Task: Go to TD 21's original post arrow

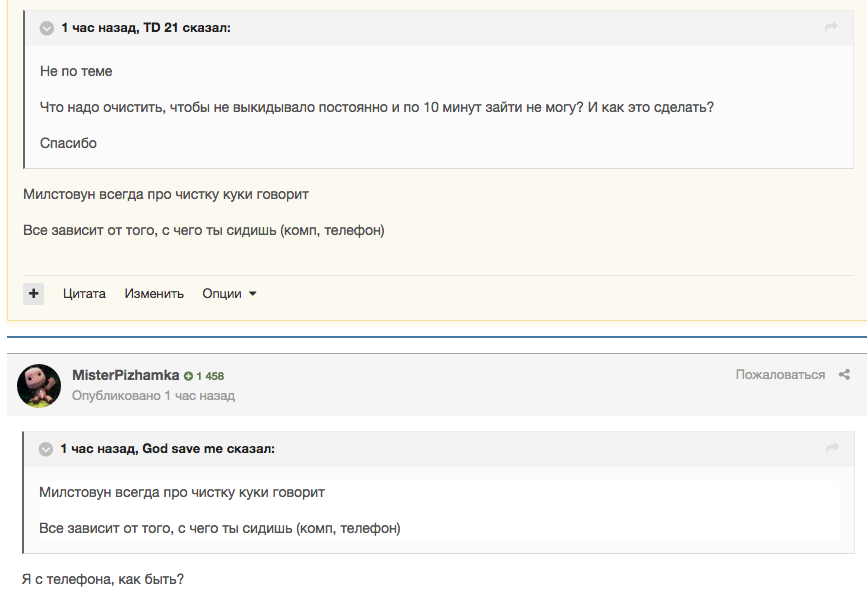Action: click(x=831, y=27)
